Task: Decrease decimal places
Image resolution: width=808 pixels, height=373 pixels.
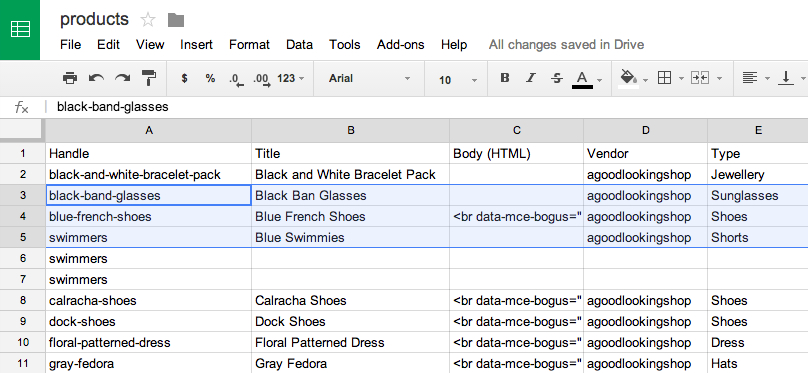Action: [237, 79]
